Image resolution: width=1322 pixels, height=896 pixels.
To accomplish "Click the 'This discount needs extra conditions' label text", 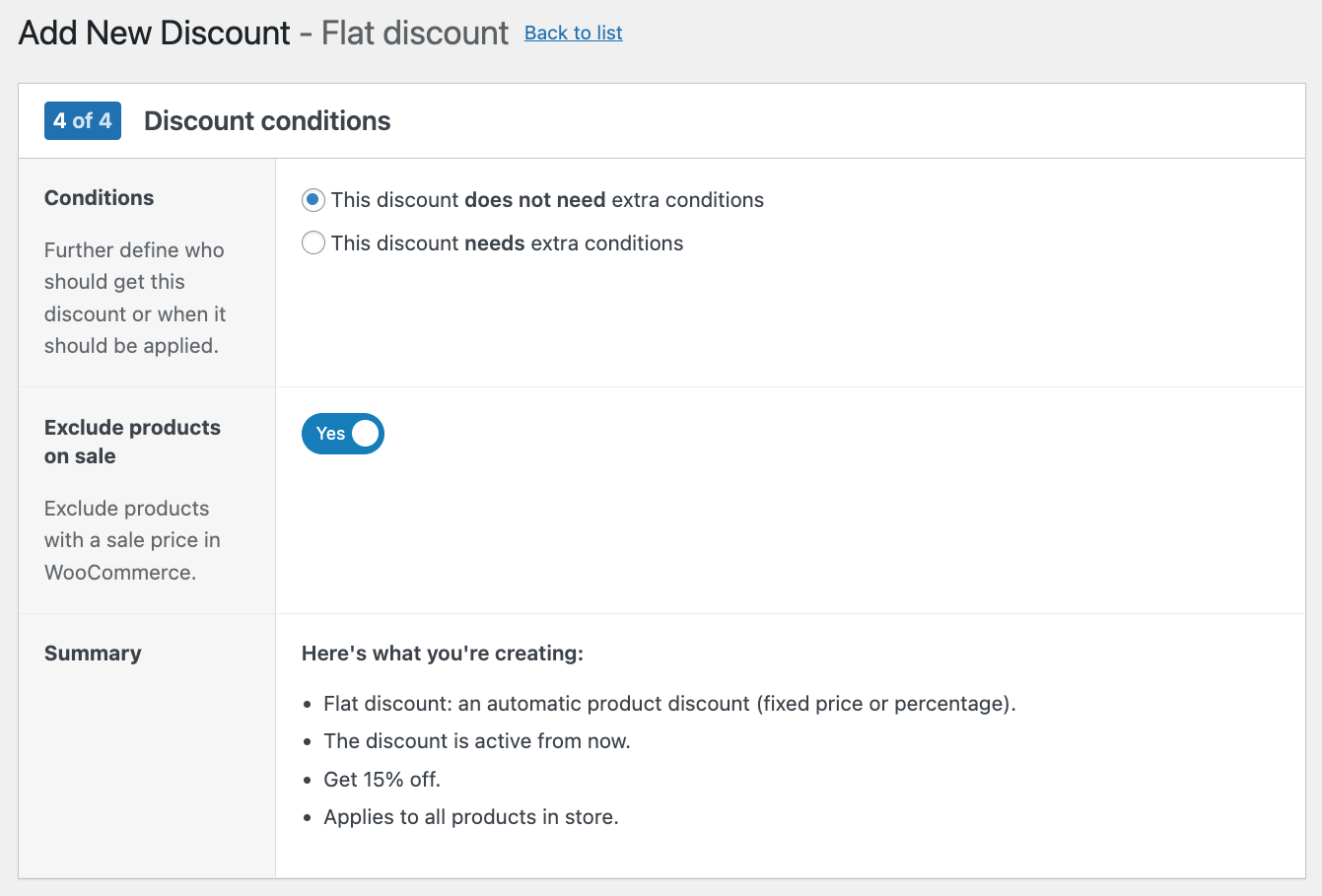I will tap(507, 242).
